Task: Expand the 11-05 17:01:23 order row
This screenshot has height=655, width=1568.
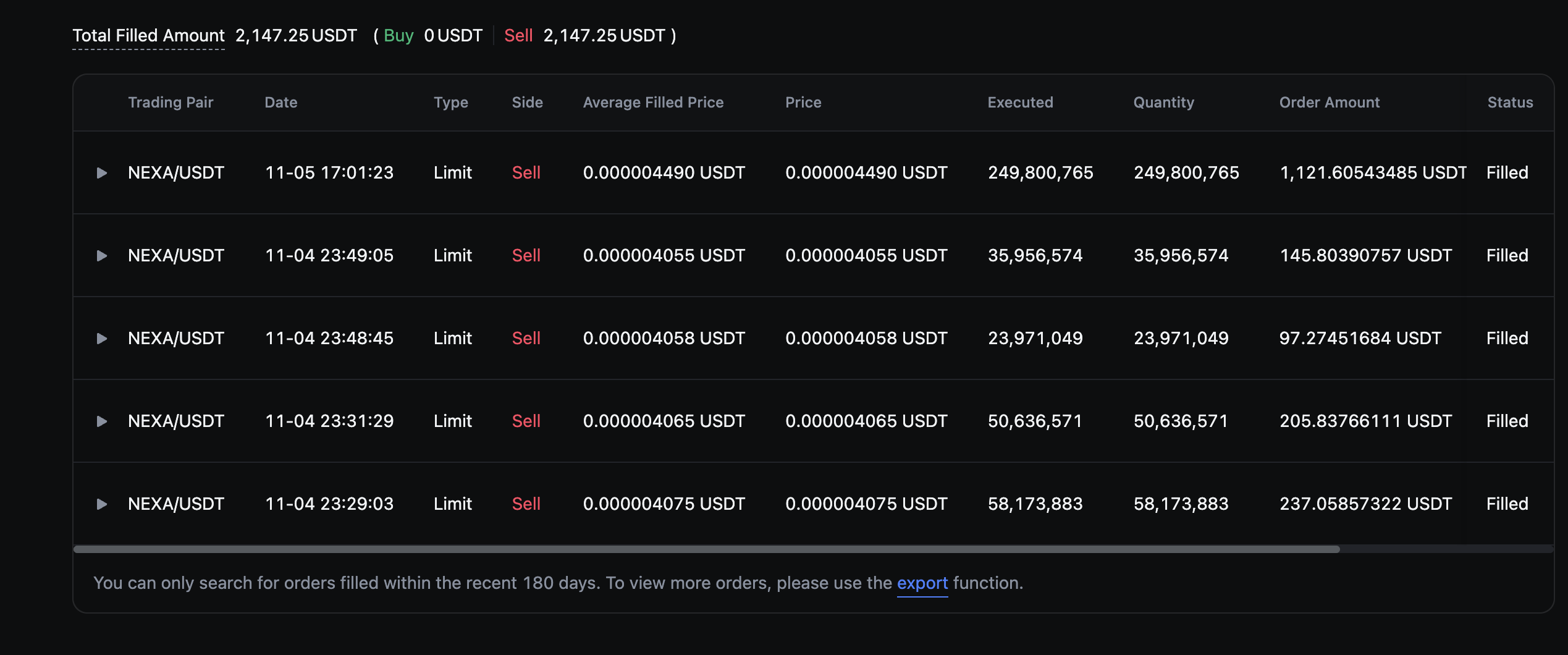Action: 102,173
